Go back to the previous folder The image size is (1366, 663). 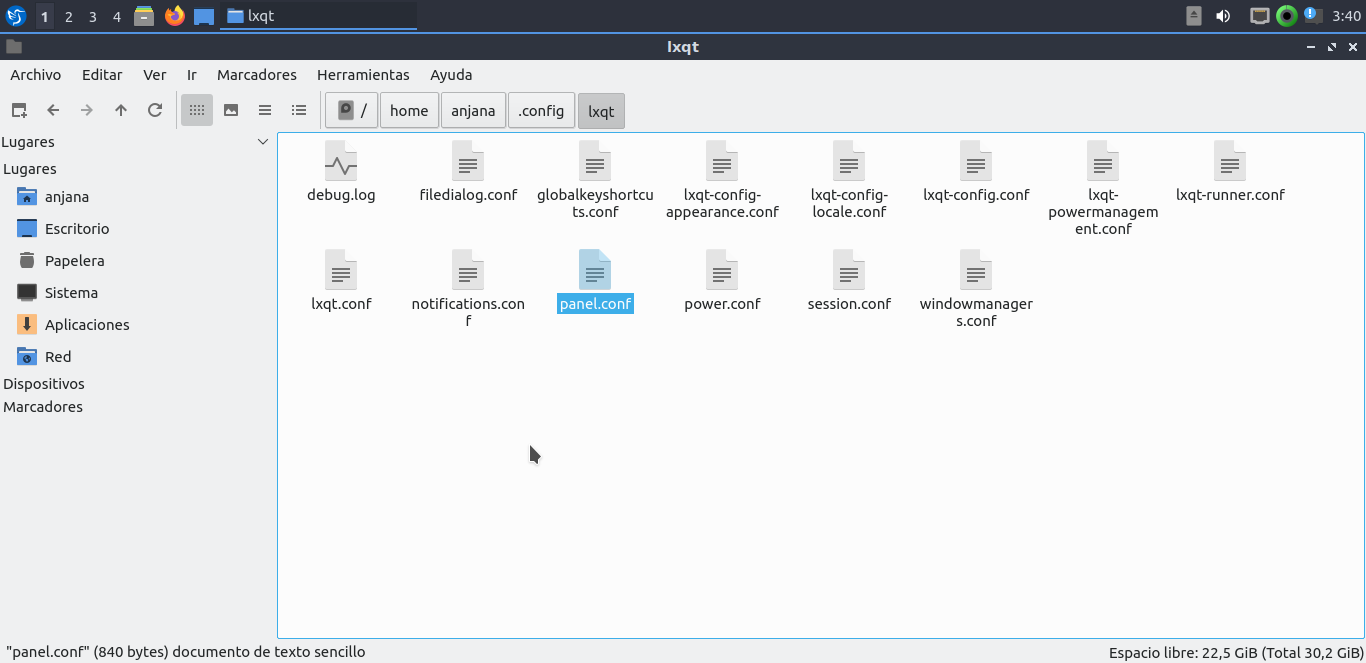53,110
